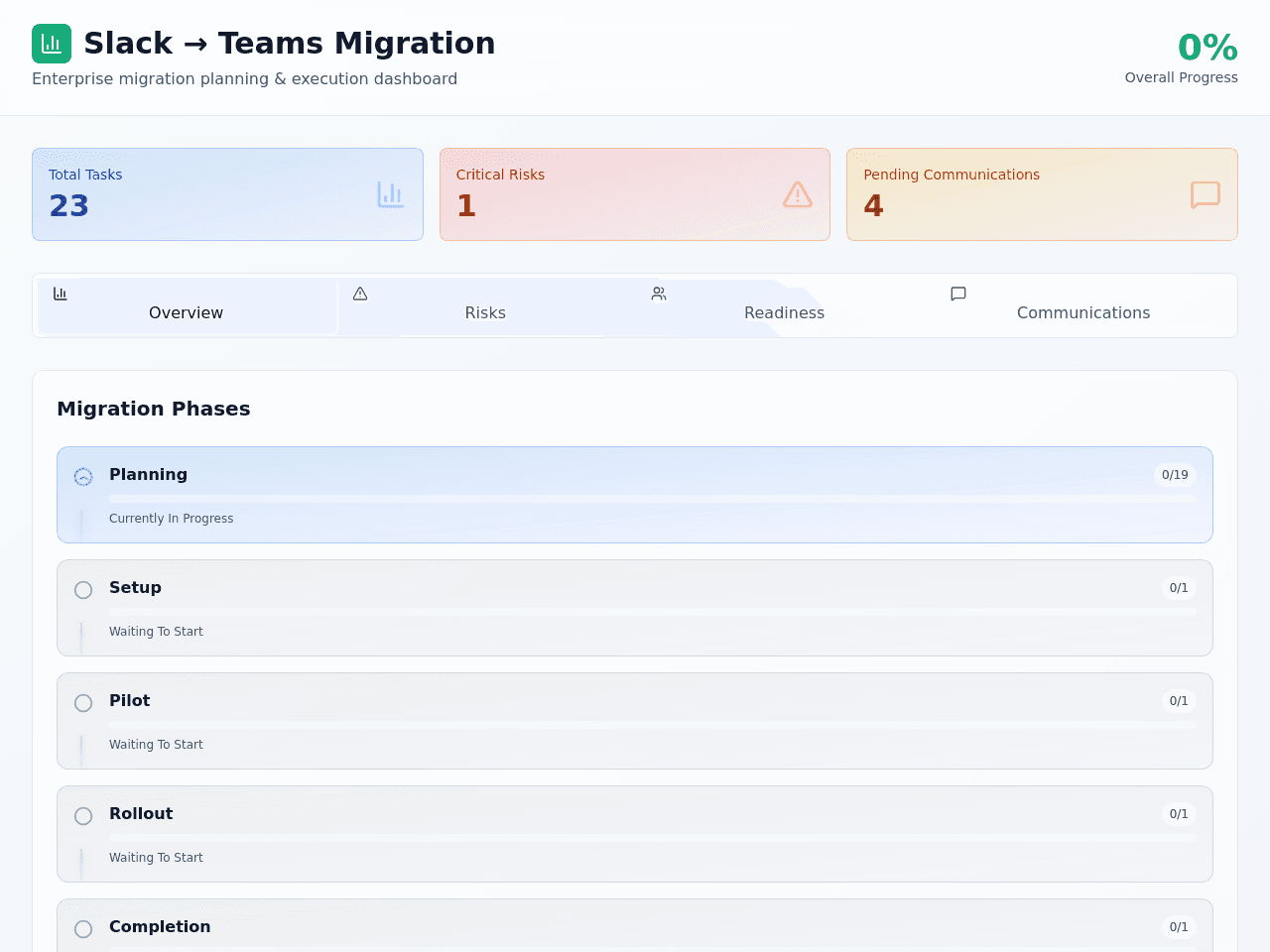1270x952 pixels.
Task: Select the Total Tasks 23 card
Action: pos(227,194)
